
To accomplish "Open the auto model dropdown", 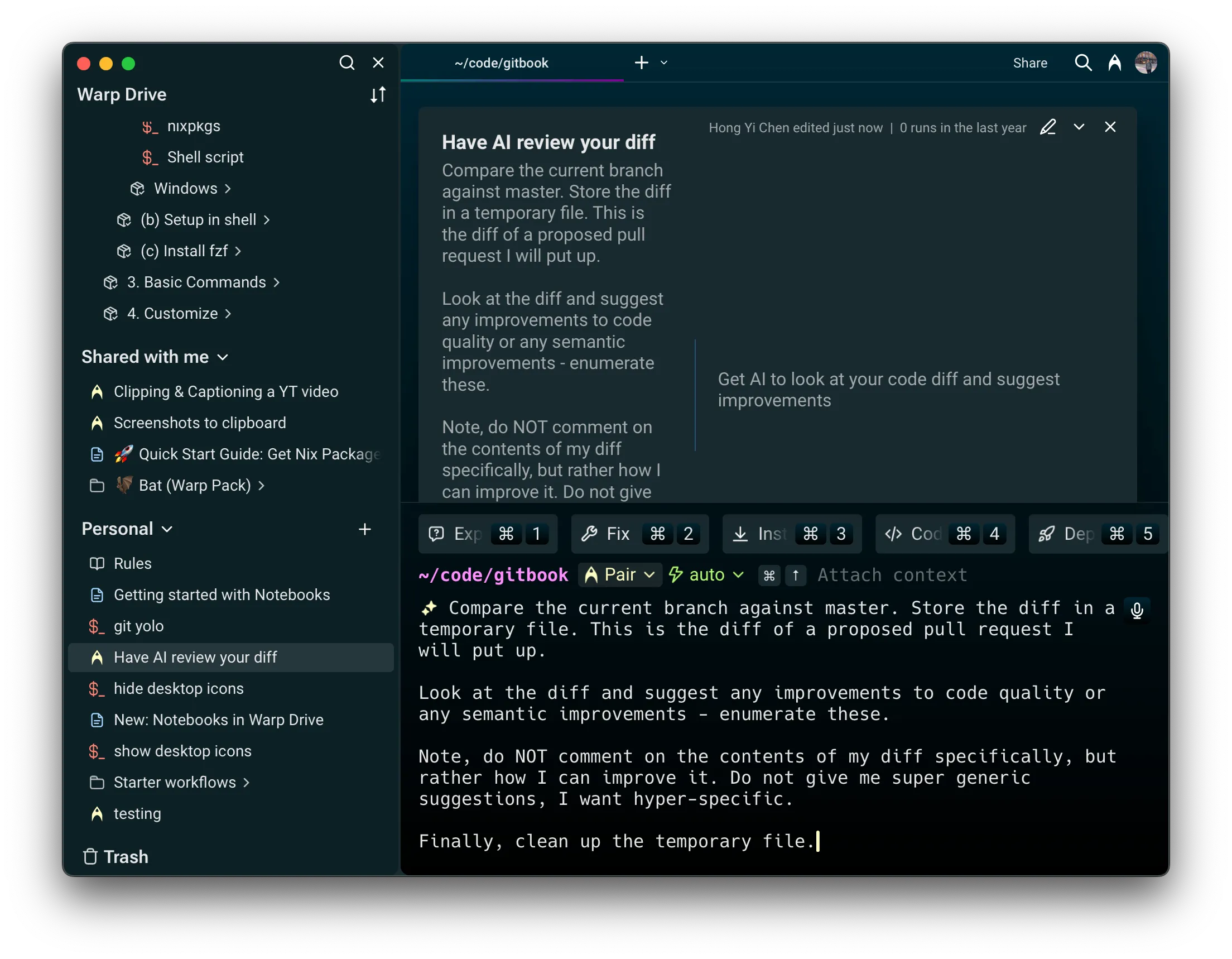I will point(706,575).
